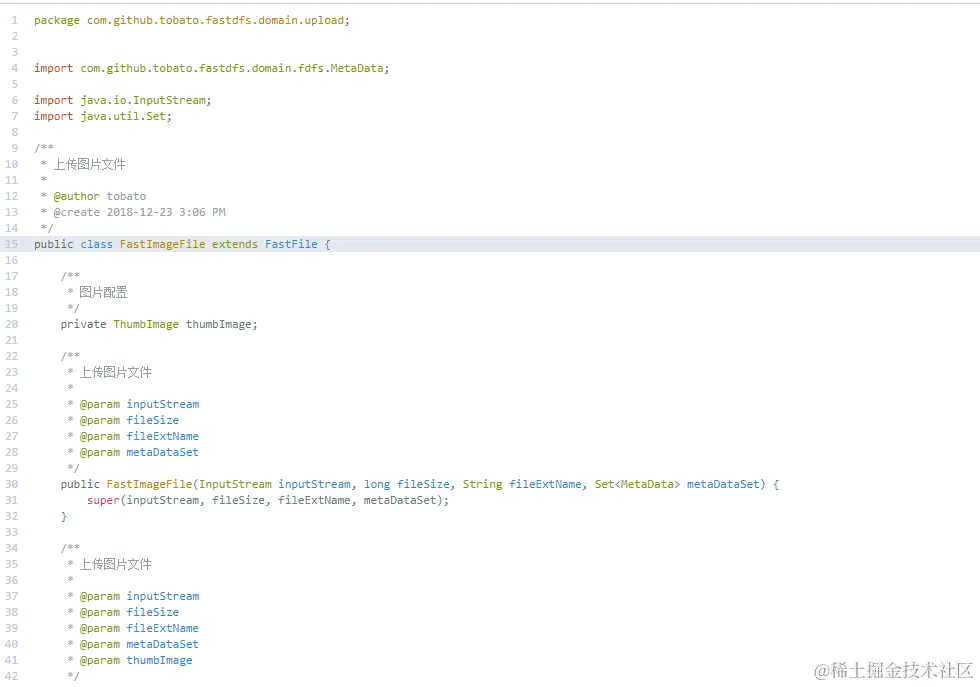Click the closing brace on line 32
Image resolution: width=980 pixels, height=687 pixels.
64,516
